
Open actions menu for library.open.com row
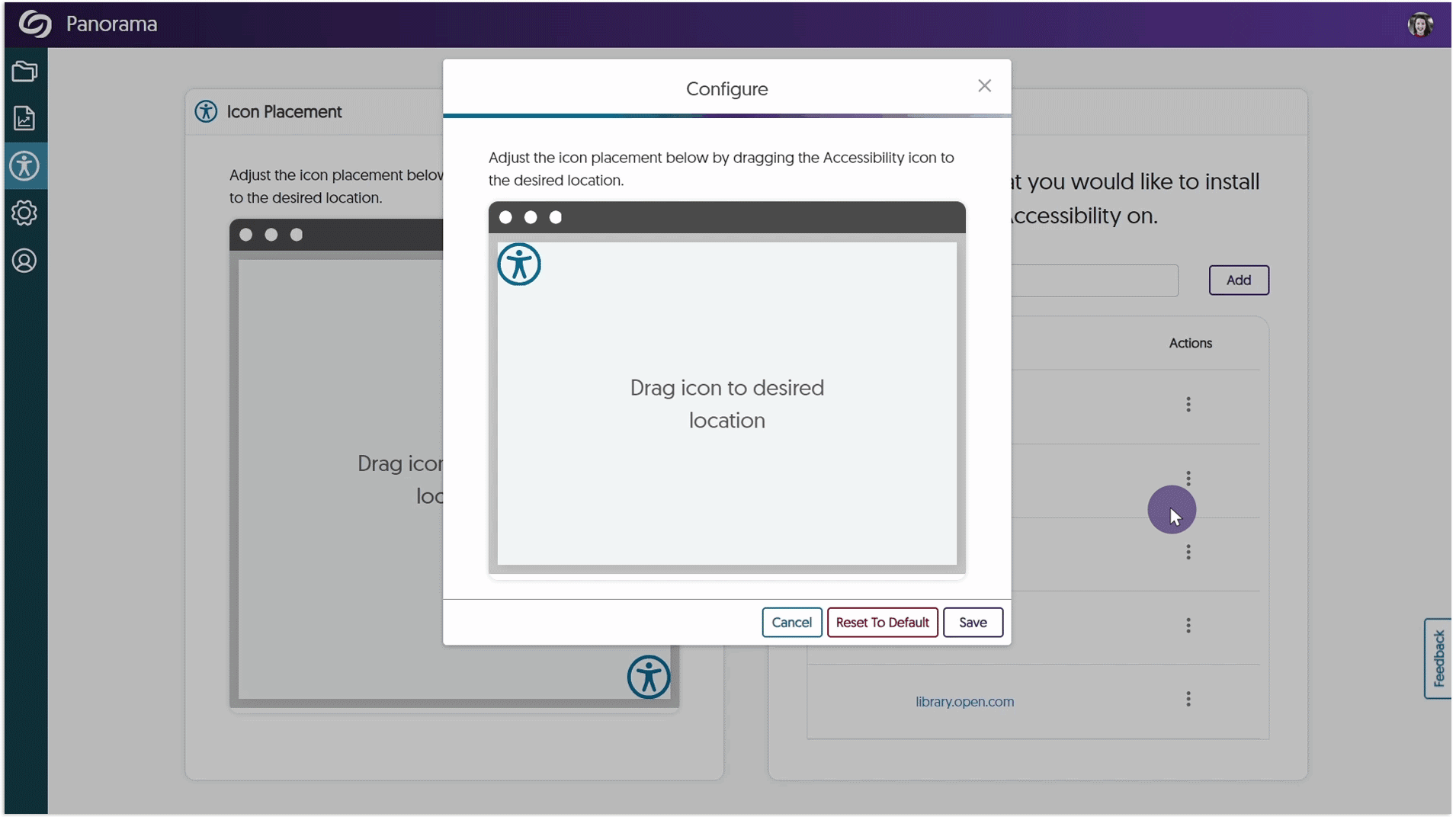pos(1188,700)
